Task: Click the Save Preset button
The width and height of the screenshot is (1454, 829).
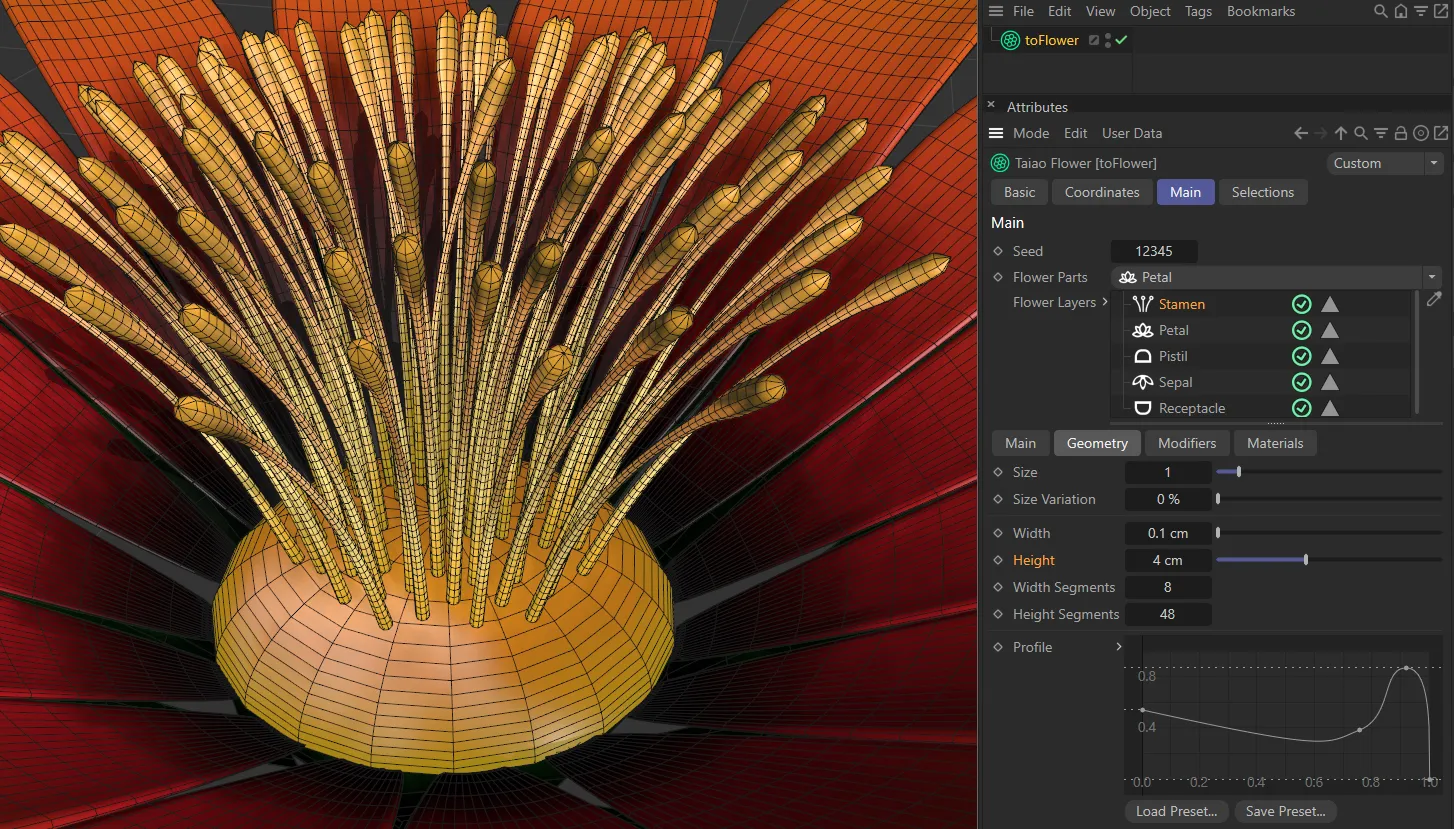Action: 1286,811
